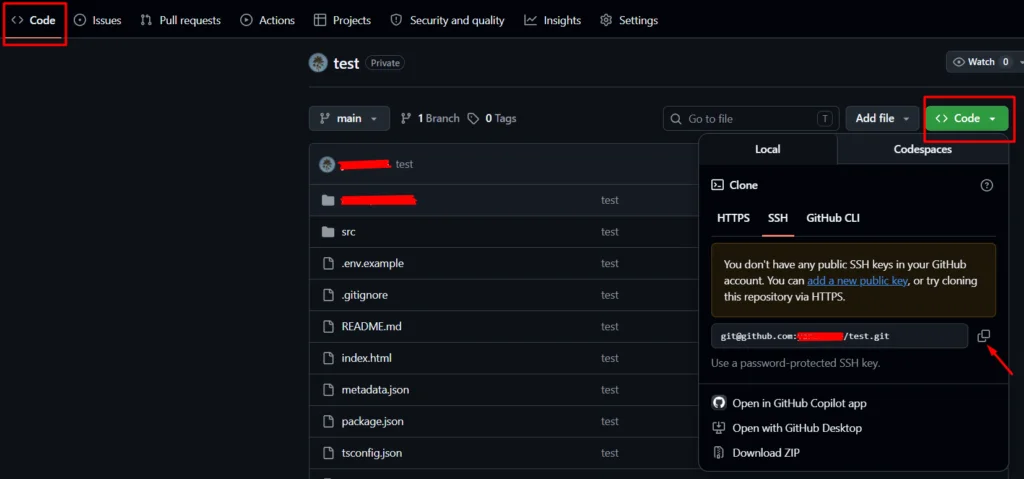Viewport: 1024px width, 479px height.
Task: Switch to the Projects tab
Action: pos(342,20)
